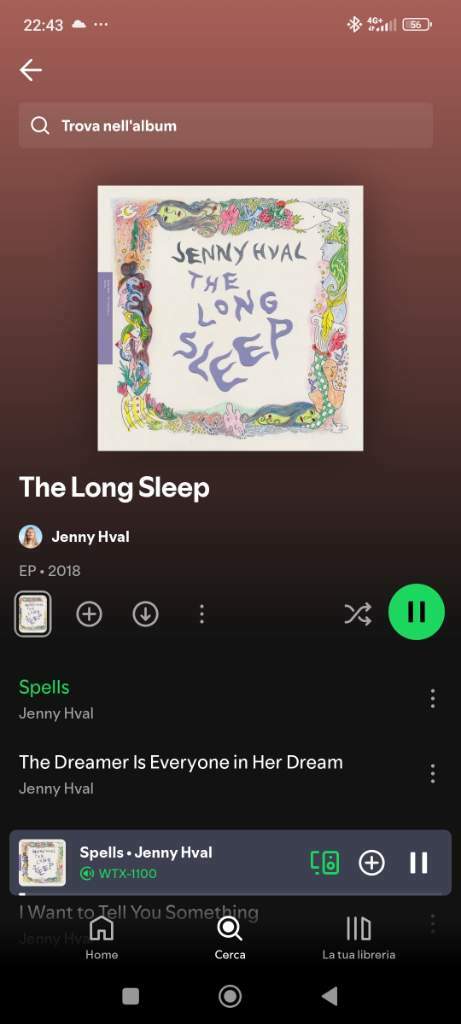Pause the song in the mini player
461x1024 pixels.
point(419,863)
